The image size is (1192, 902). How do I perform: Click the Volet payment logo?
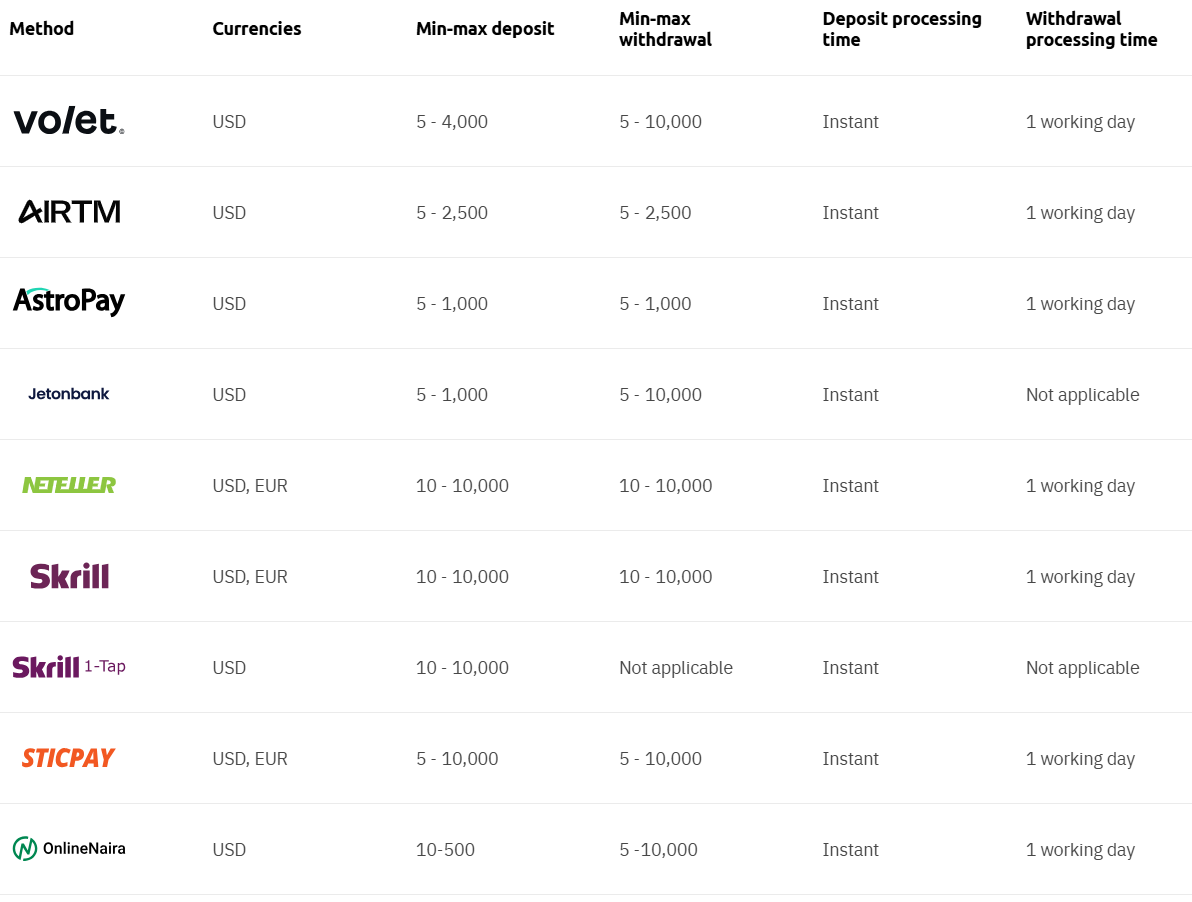point(68,121)
